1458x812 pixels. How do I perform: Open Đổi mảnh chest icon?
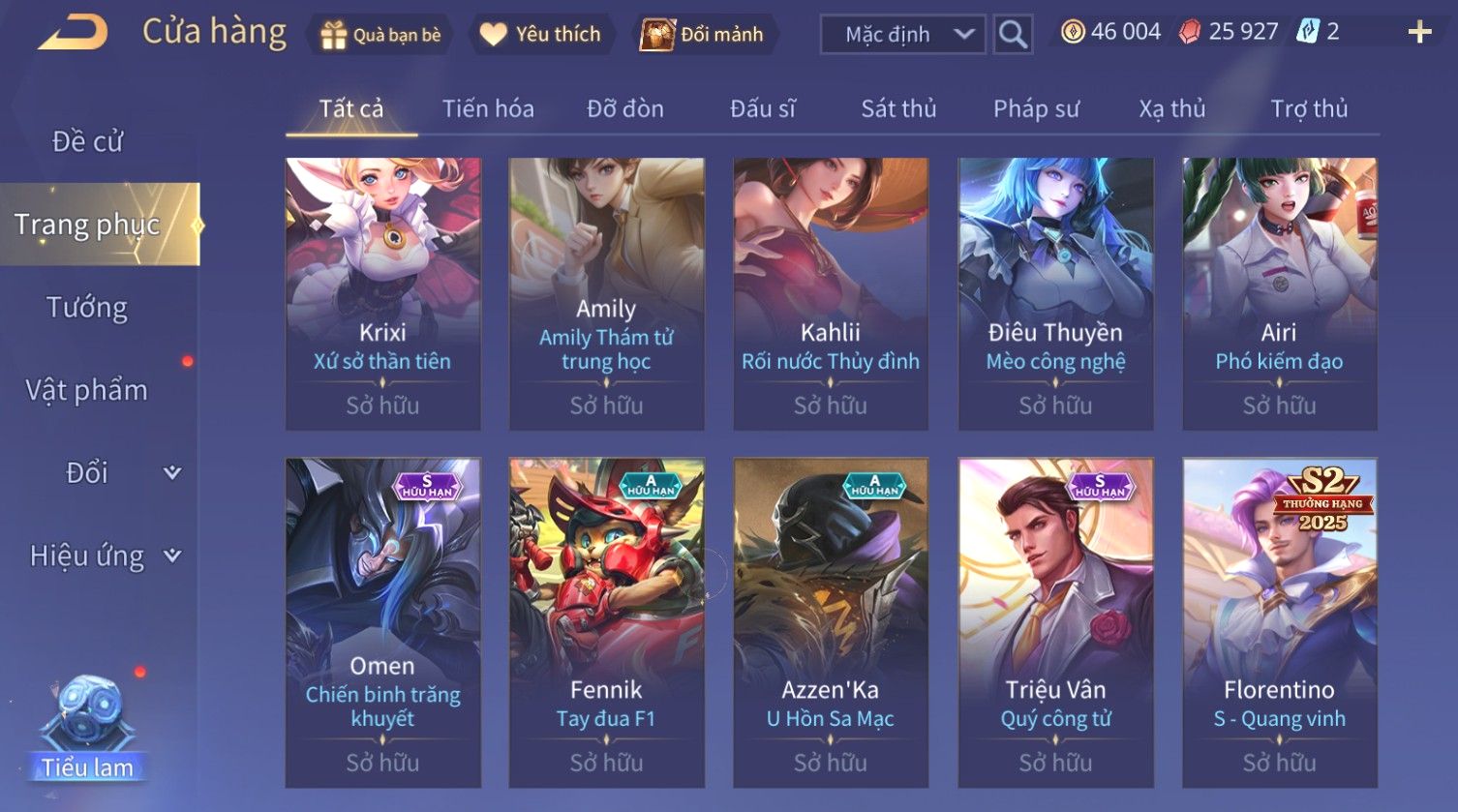click(657, 35)
